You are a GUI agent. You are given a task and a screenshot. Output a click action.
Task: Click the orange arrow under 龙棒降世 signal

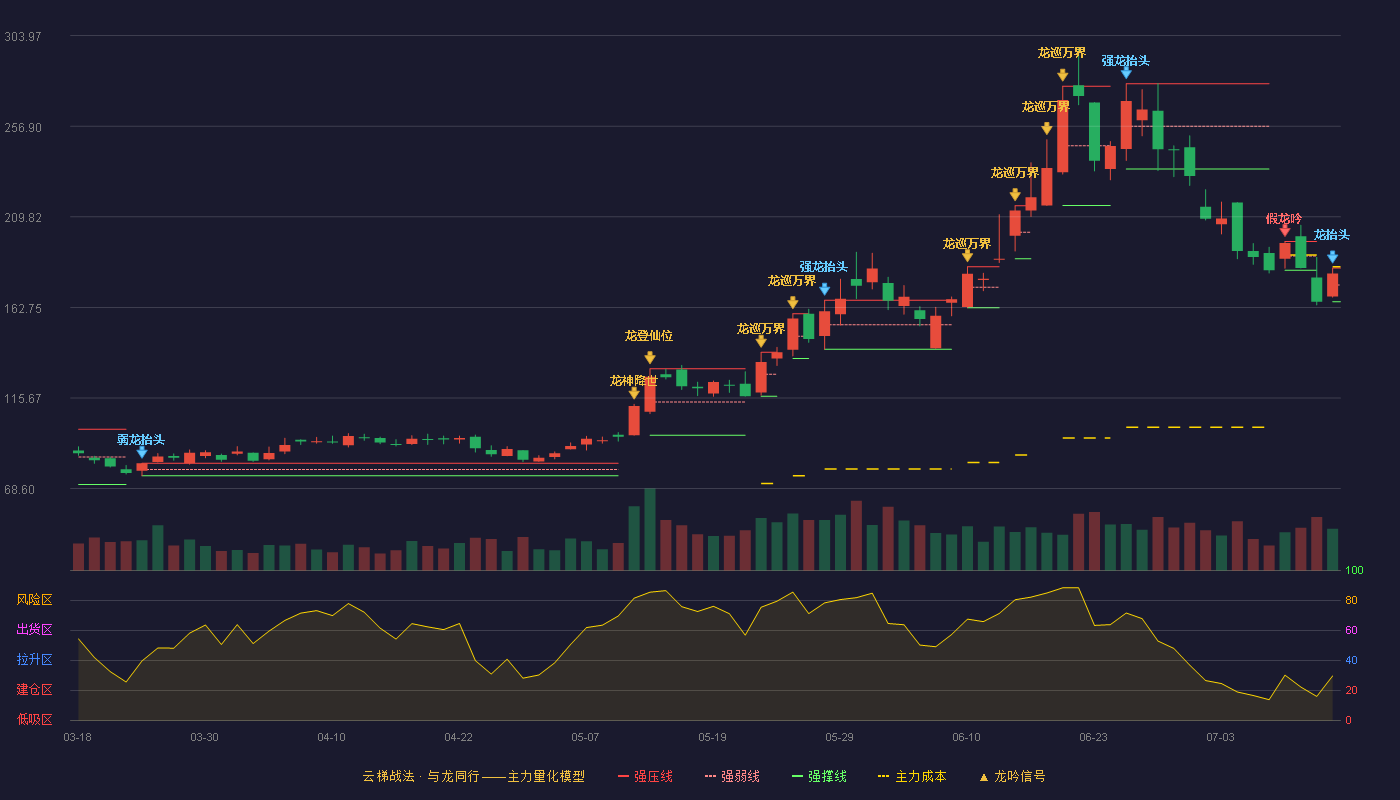(634, 393)
